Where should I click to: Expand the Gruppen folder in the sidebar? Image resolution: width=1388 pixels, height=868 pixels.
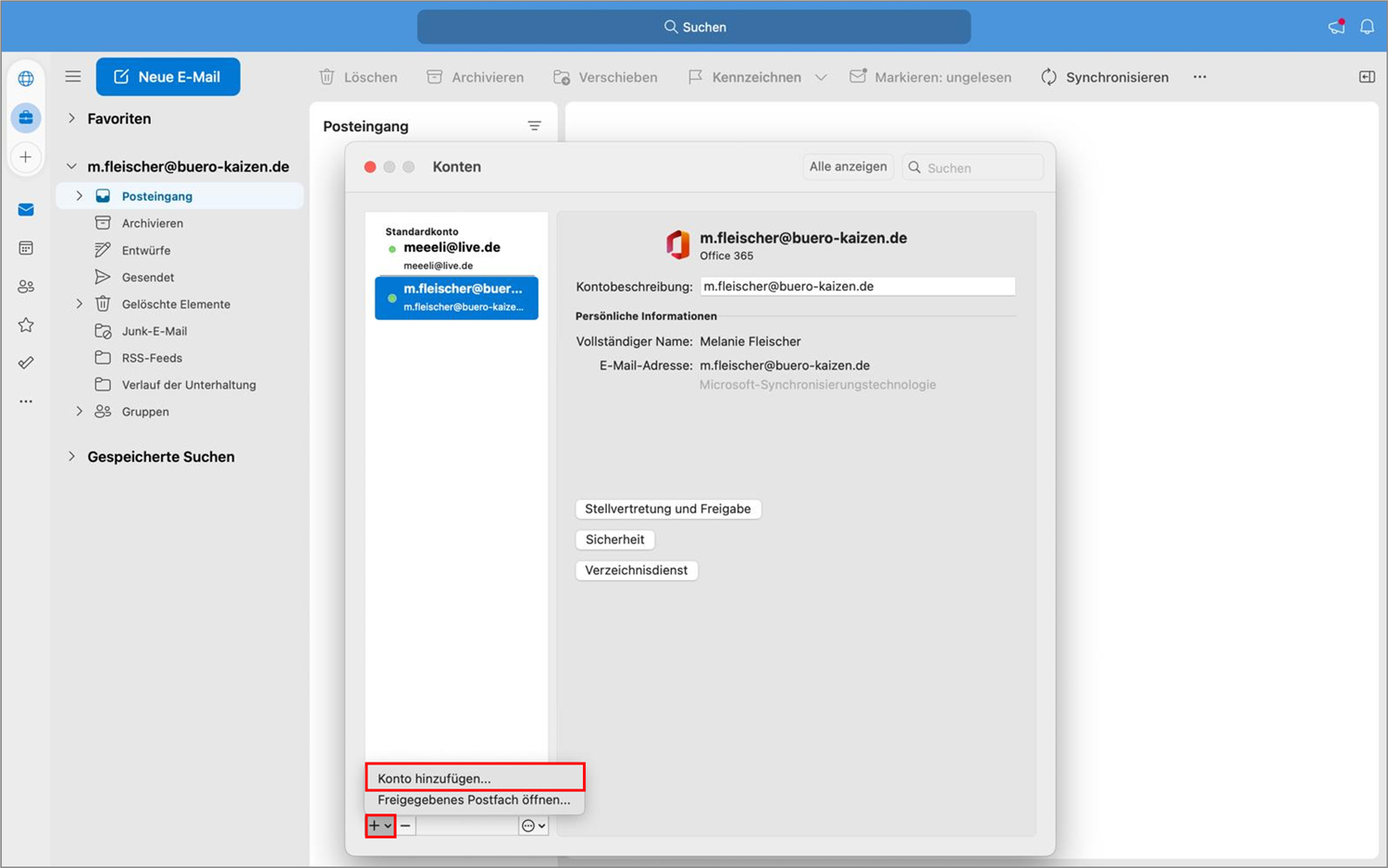click(79, 411)
